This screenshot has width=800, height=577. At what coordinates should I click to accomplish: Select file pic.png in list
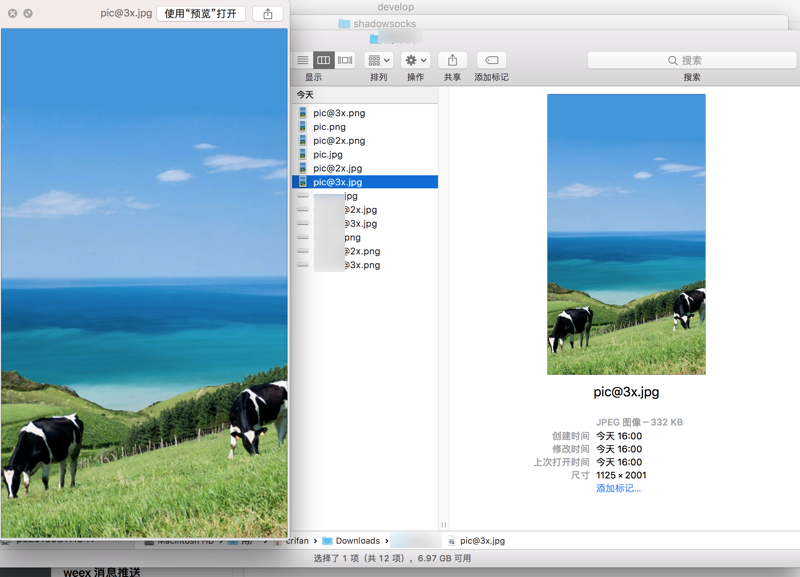(365, 127)
